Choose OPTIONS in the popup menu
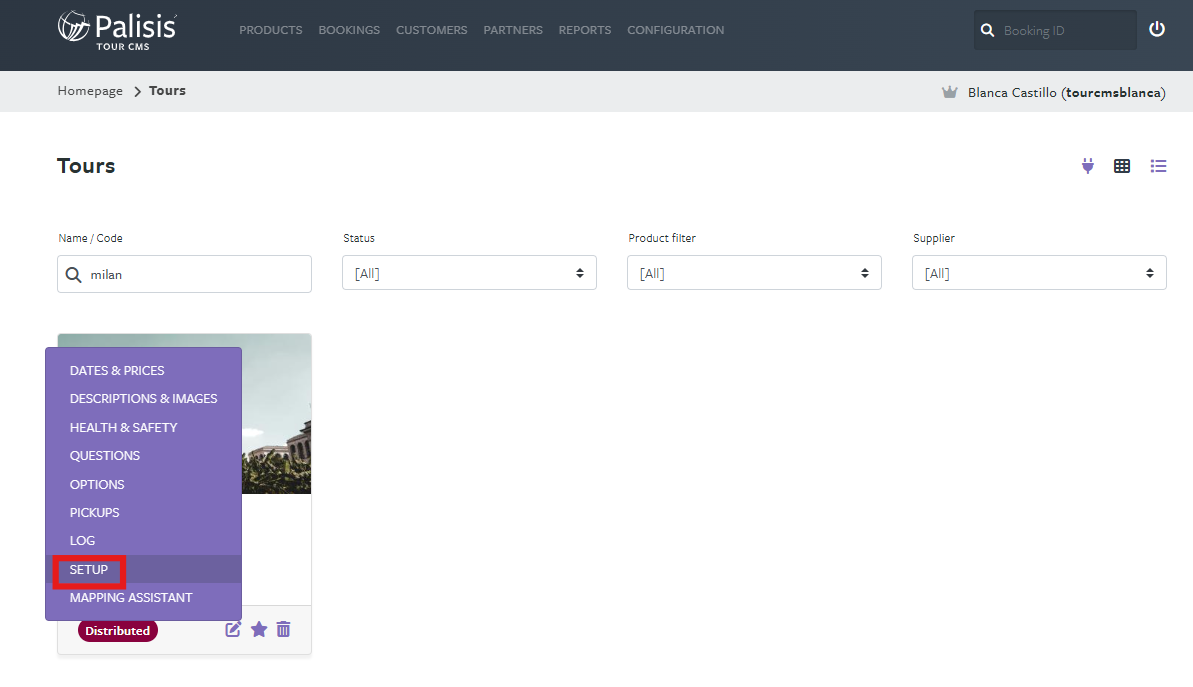1193x687 pixels. 97,485
